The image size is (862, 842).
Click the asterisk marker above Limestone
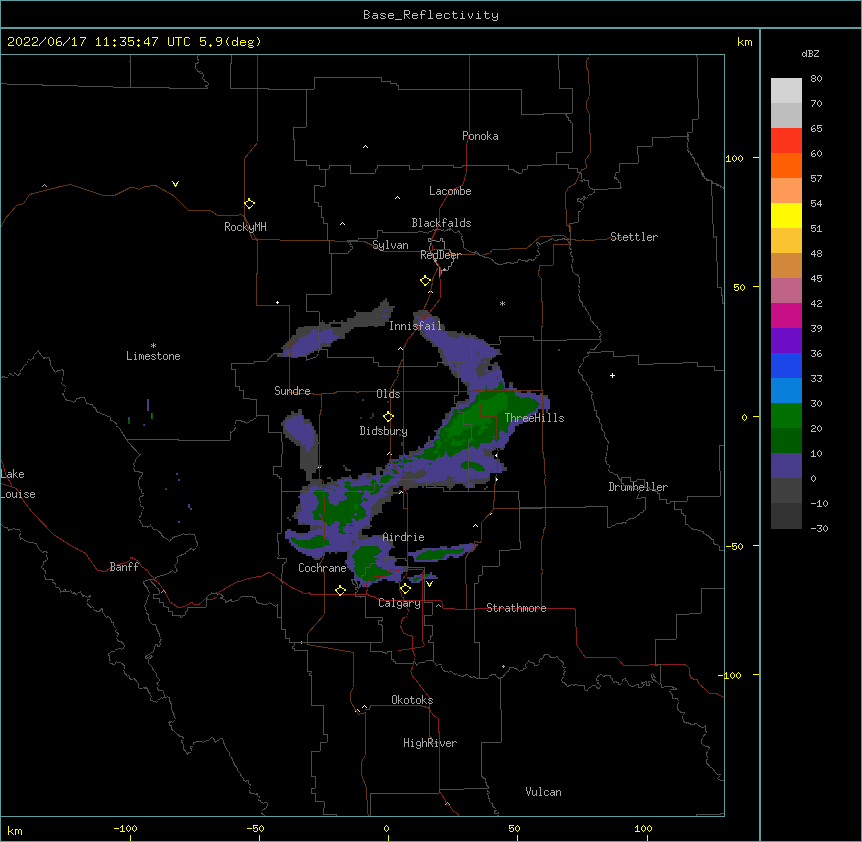pos(153,345)
